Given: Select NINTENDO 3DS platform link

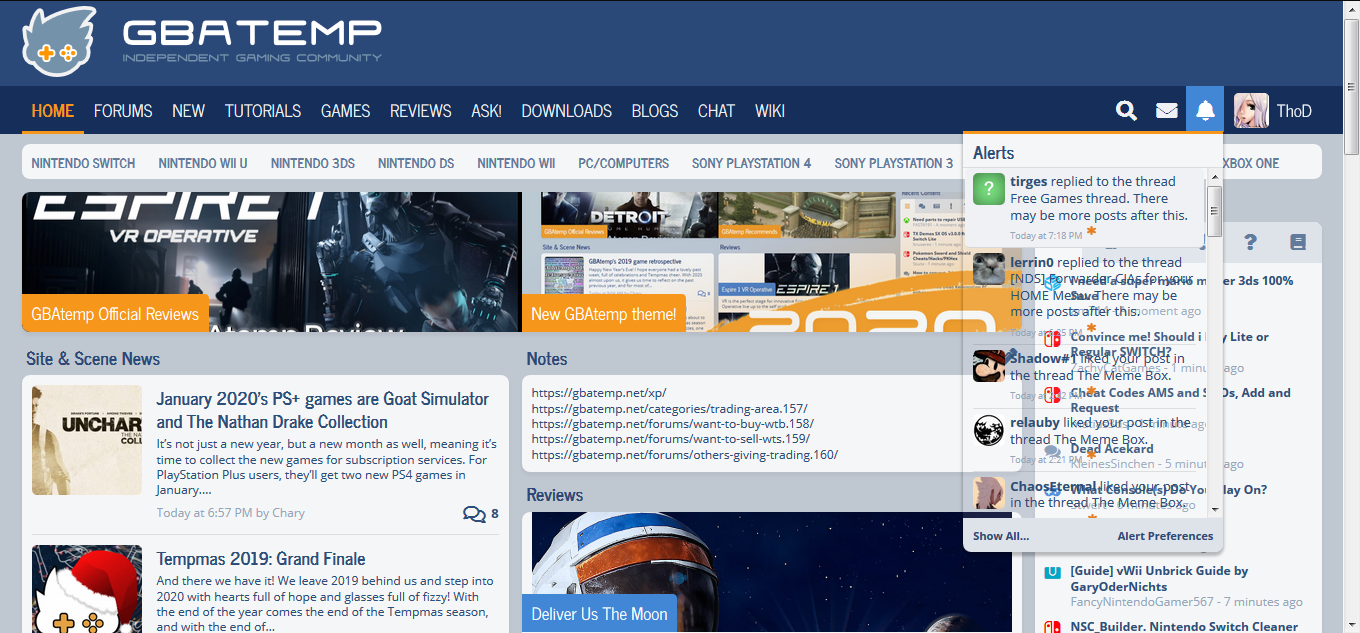Looking at the screenshot, I should click(x=313, y=163).
